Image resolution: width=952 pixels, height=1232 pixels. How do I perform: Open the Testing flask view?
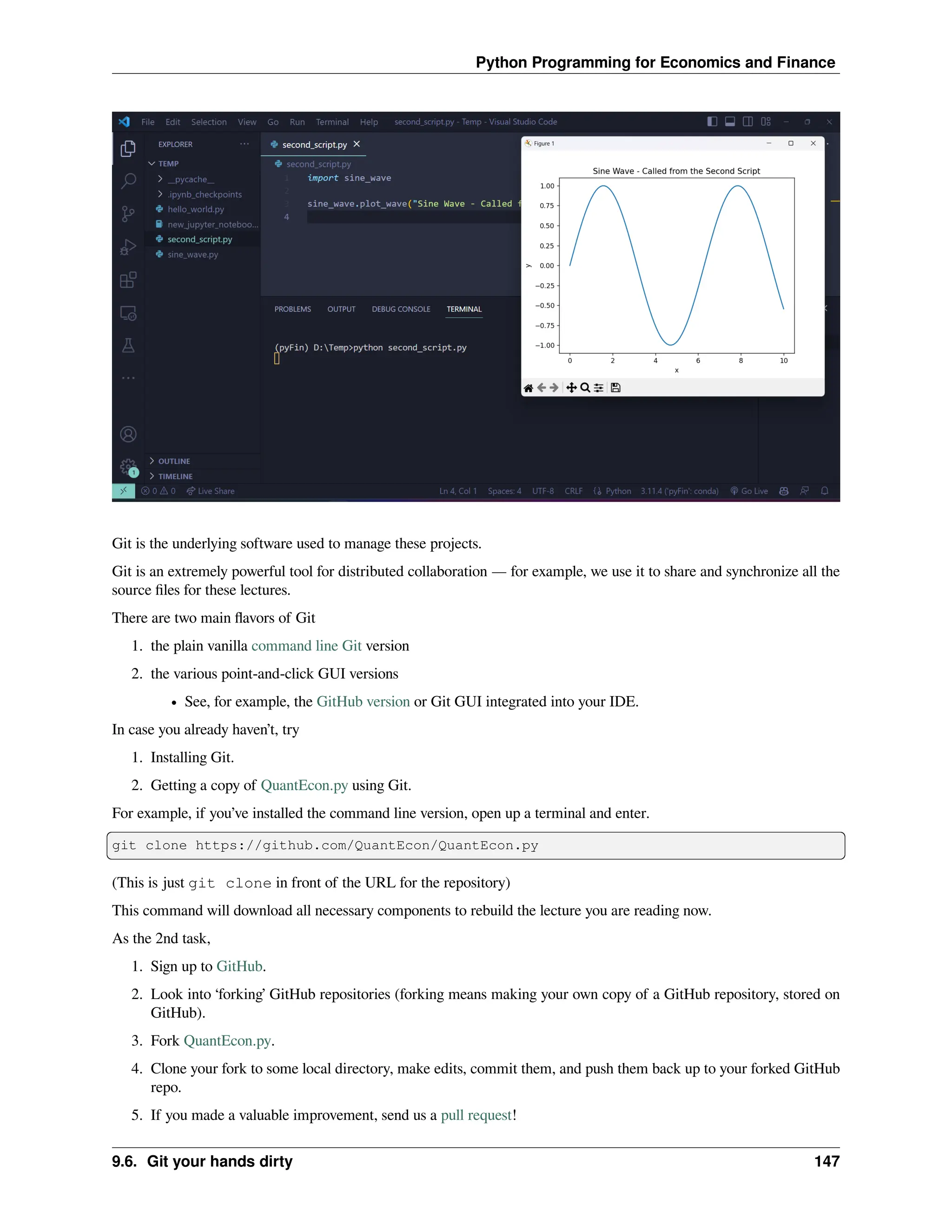coord(128,345)
